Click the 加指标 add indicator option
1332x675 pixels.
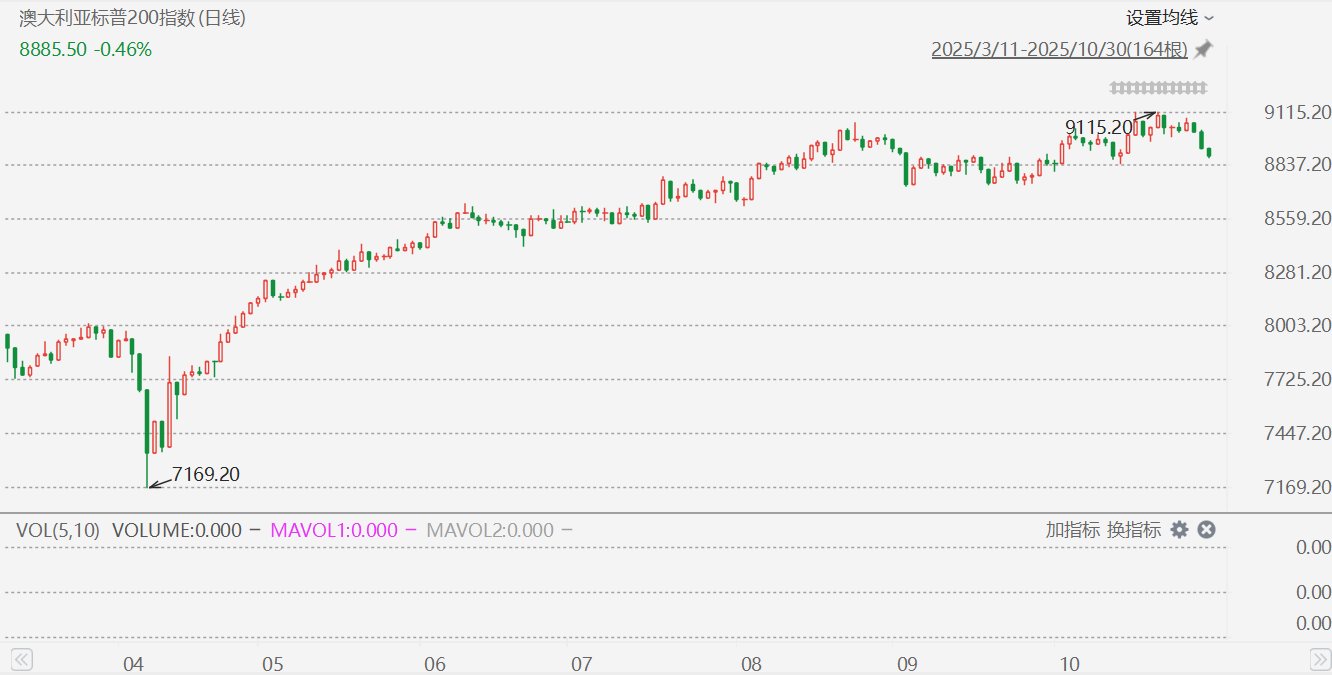(1072, 530)
